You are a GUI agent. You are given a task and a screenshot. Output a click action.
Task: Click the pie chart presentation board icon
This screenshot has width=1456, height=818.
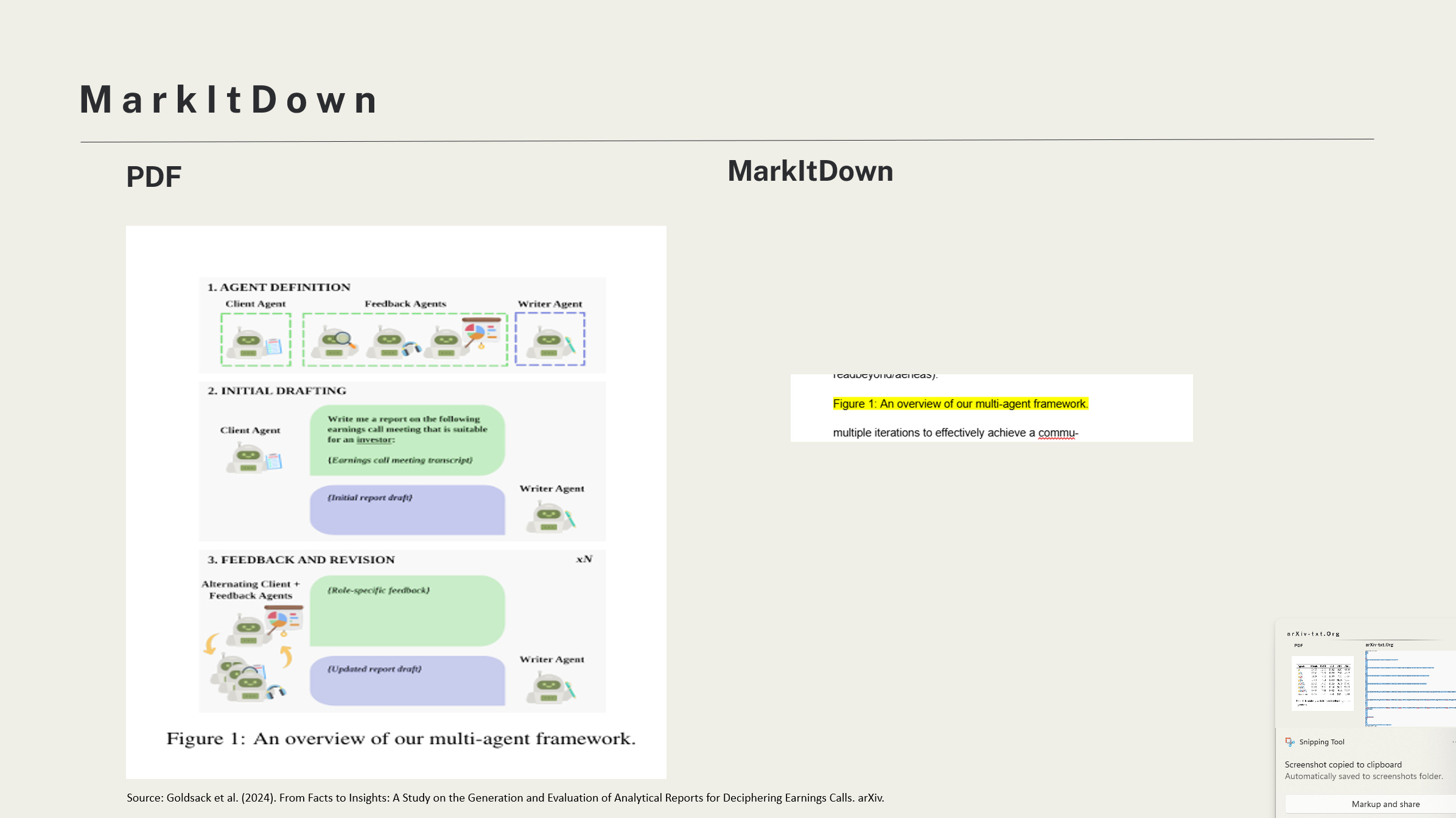coord(482,332)
